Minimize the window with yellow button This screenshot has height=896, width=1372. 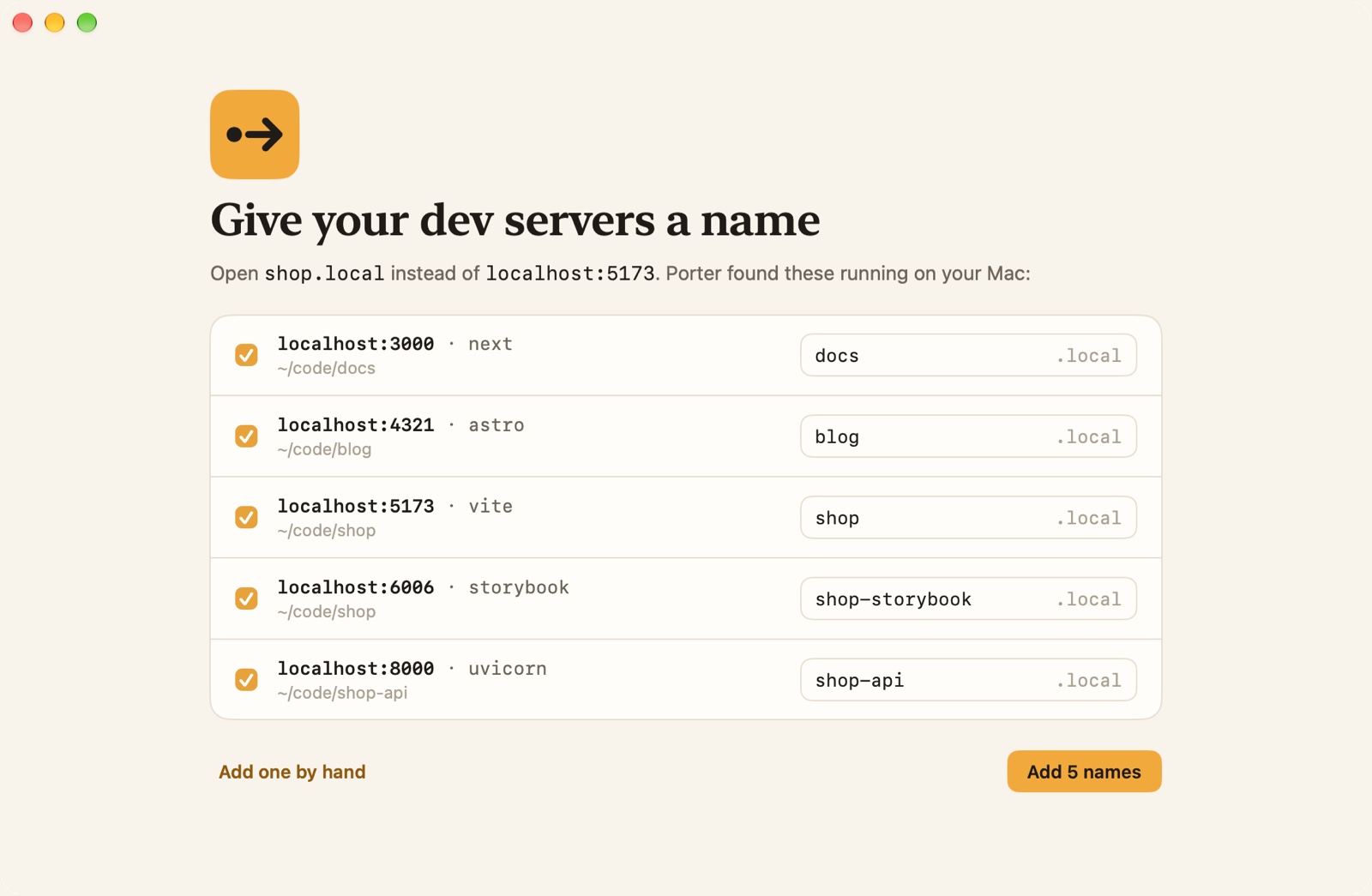[x=55, y=22]
